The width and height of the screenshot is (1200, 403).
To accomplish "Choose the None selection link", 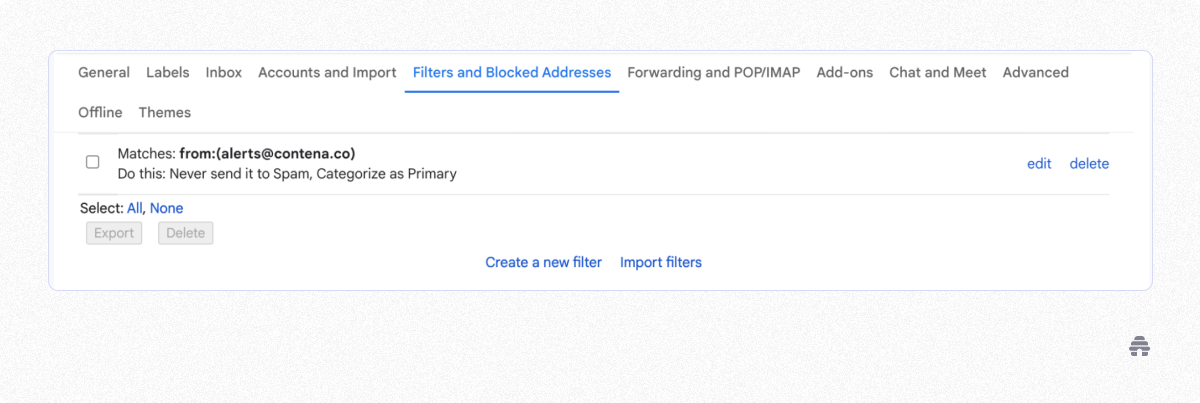I will pyautogui.click(x=167, y=208).
